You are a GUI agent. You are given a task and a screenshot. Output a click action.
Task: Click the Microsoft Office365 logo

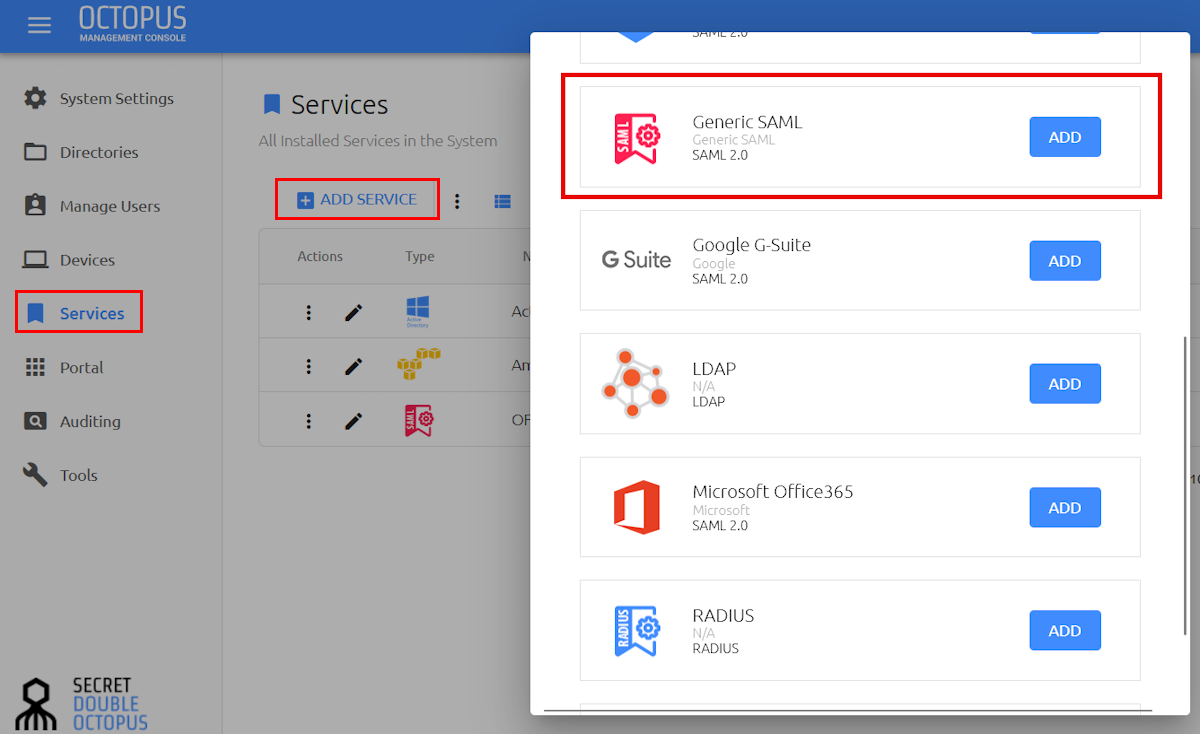point(637,507)
